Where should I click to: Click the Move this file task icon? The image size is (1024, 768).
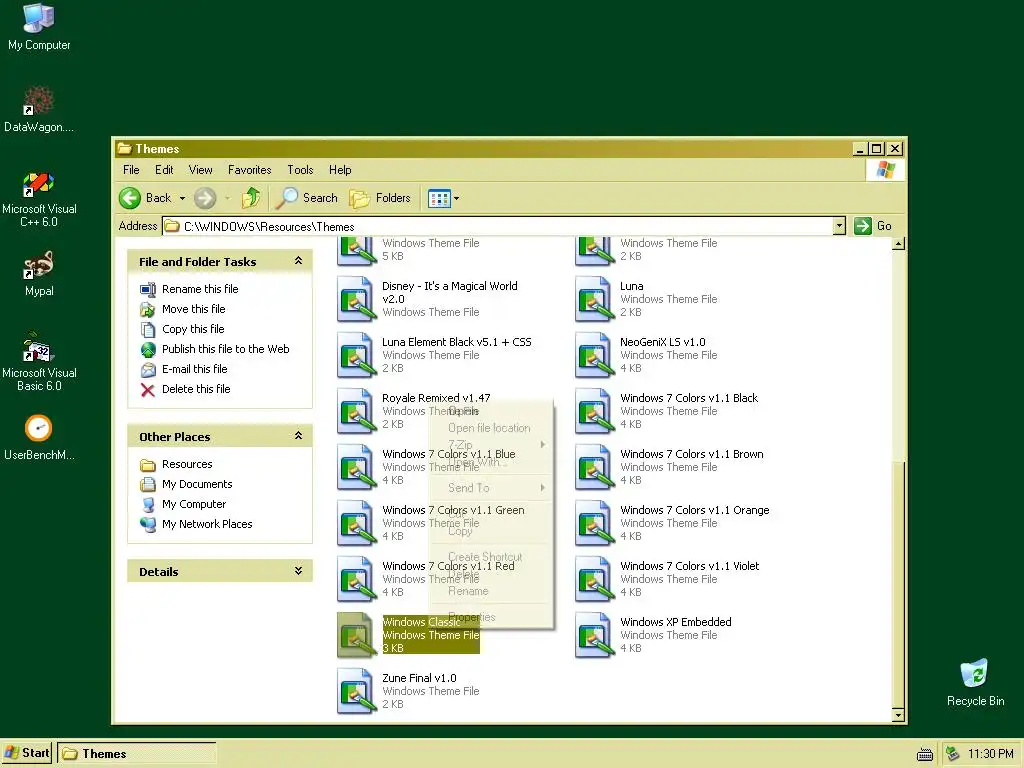point(148,309)
